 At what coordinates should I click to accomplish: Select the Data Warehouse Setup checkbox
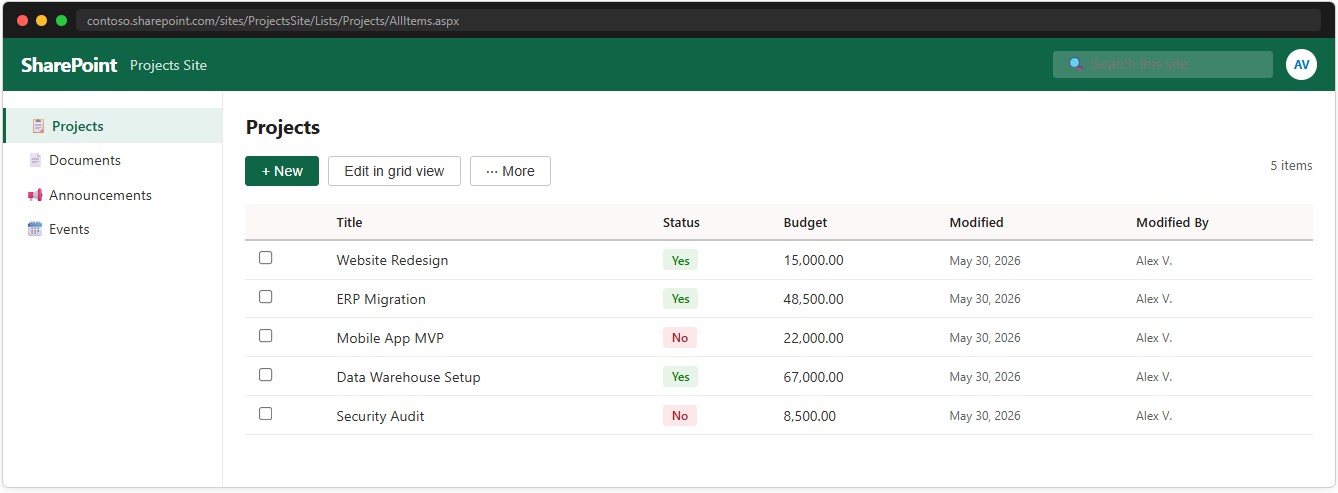tap(265, 374)
